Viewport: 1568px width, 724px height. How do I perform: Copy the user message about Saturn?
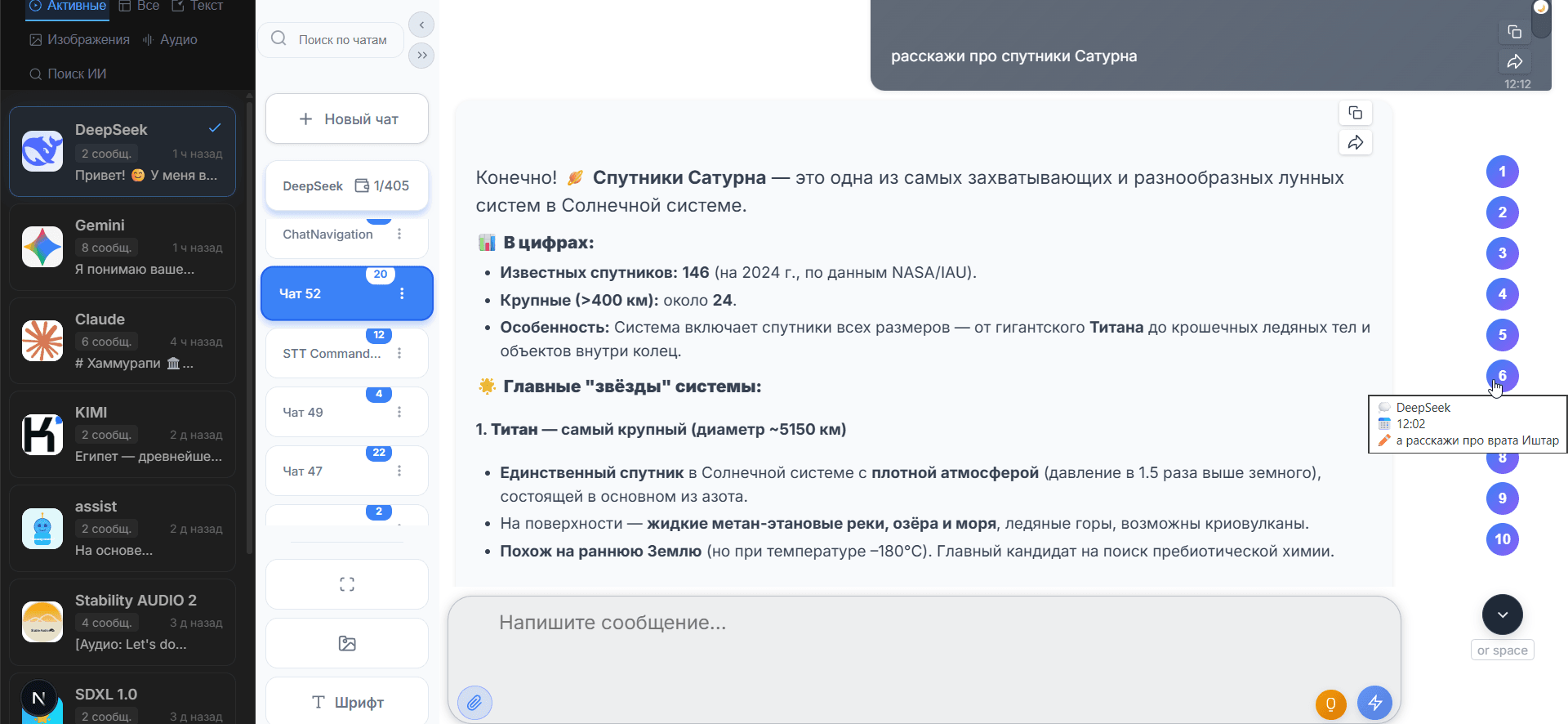pos(1515,32)
